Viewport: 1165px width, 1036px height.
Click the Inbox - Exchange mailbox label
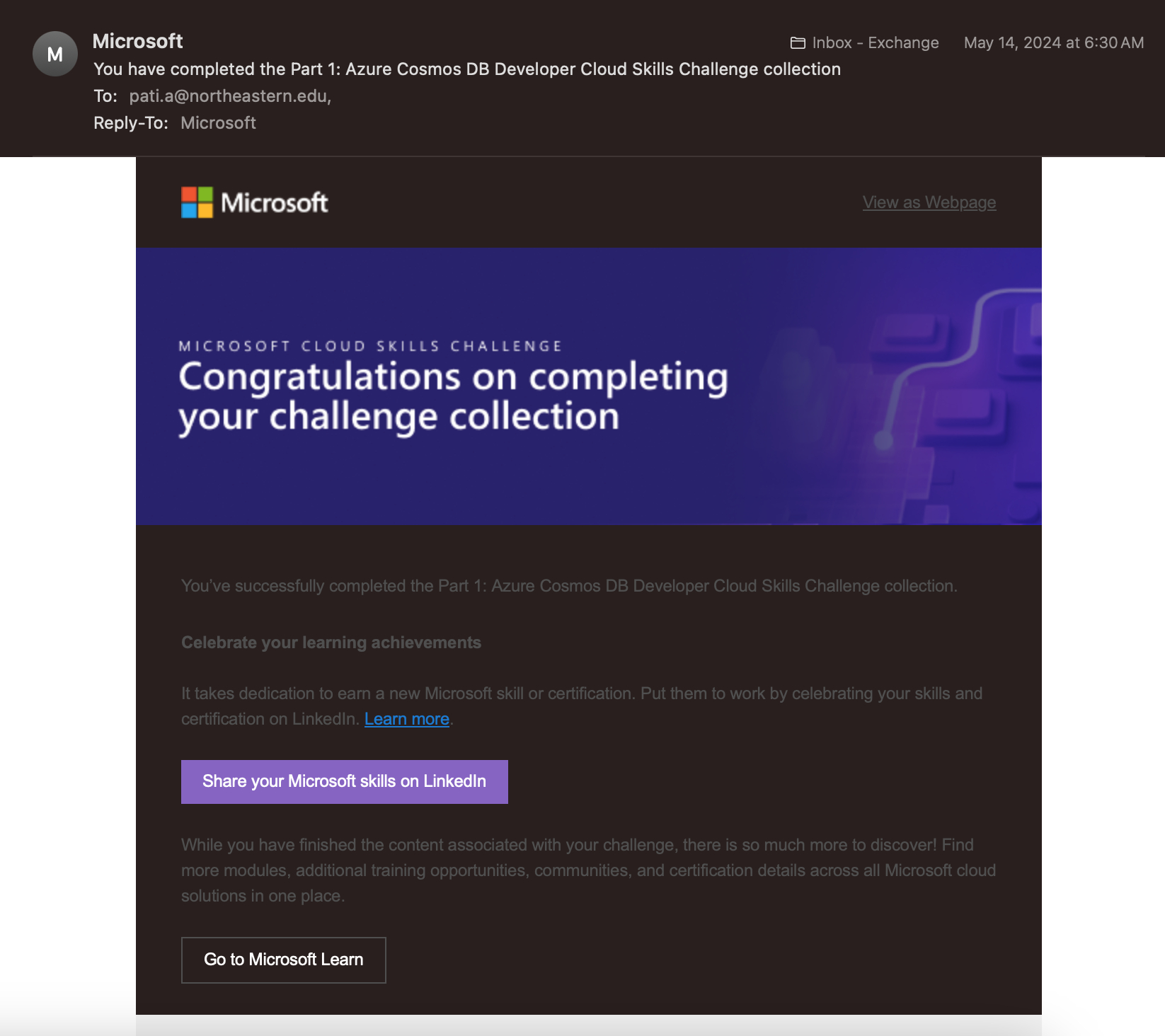pos(876,43)
